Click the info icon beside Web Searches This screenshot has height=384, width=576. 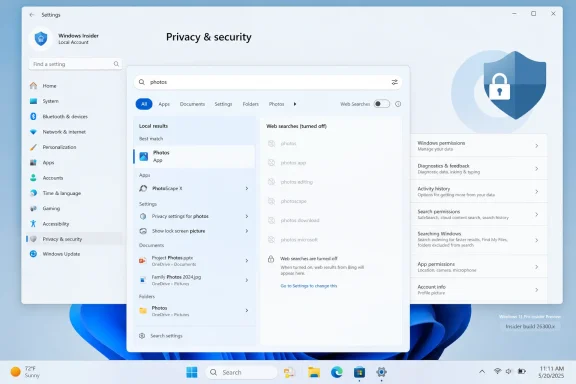pos(398,104)
